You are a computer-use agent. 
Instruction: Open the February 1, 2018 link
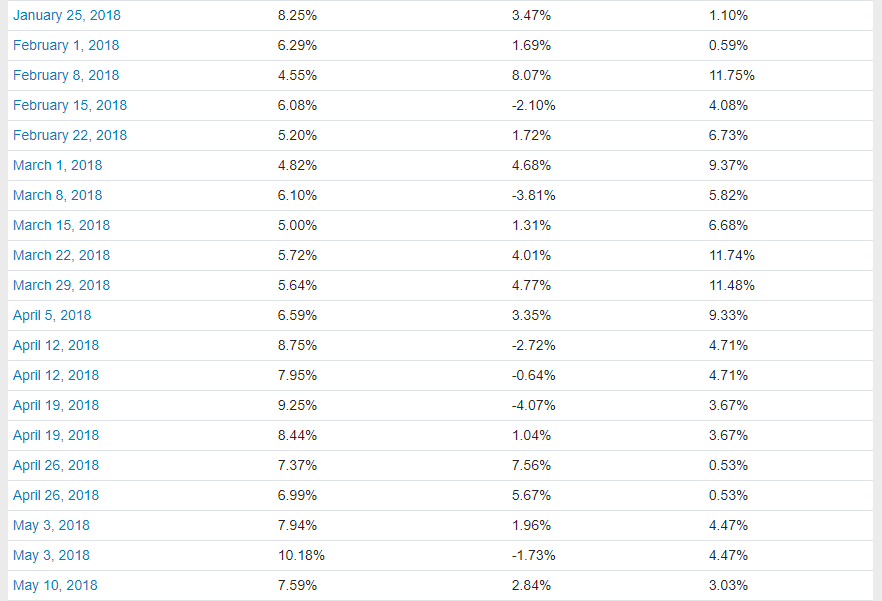pos(66,45)
